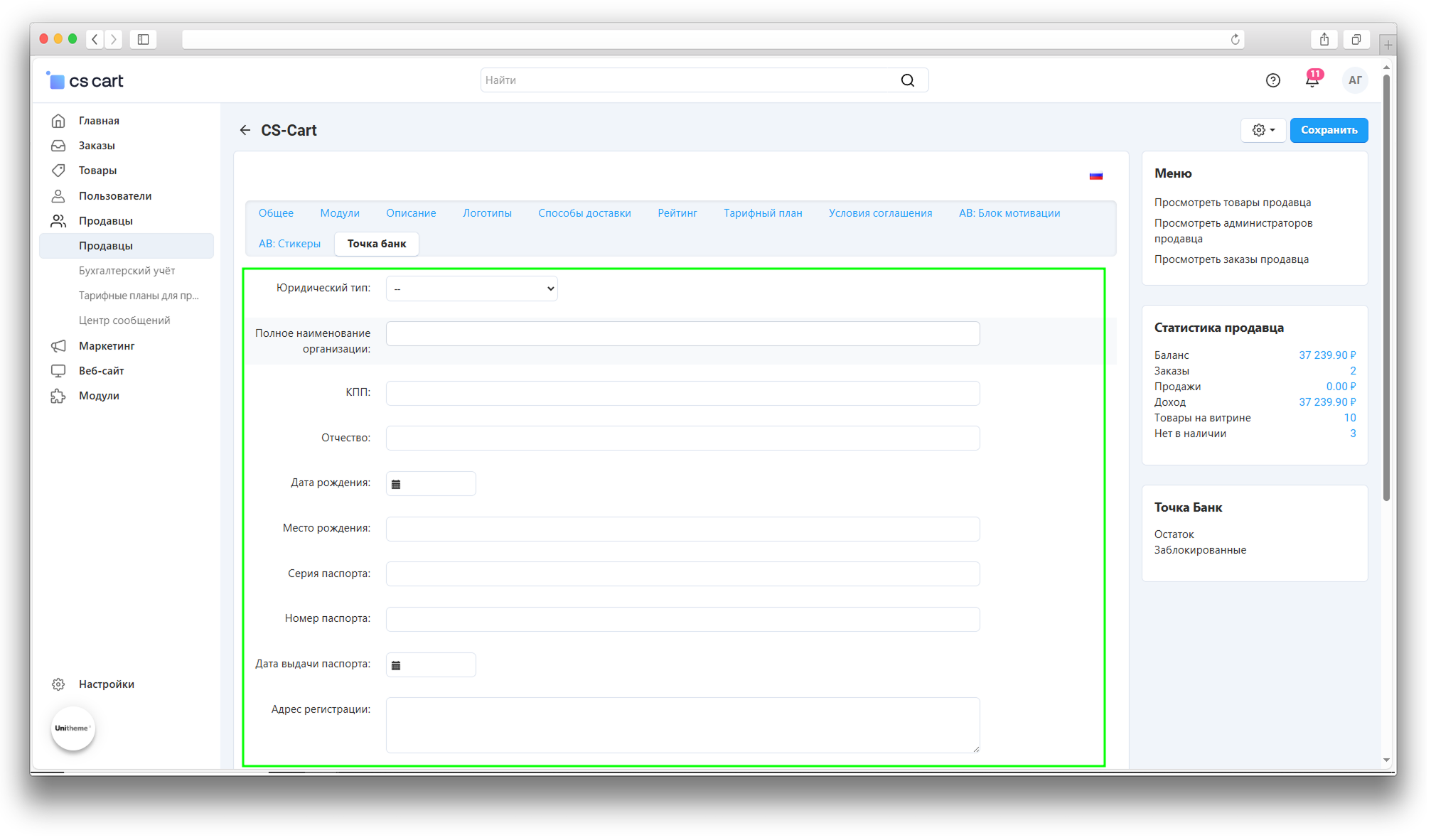Open calendar icon for Дата выдачи паспорта
1431x840 pixels.
(397, 665)
